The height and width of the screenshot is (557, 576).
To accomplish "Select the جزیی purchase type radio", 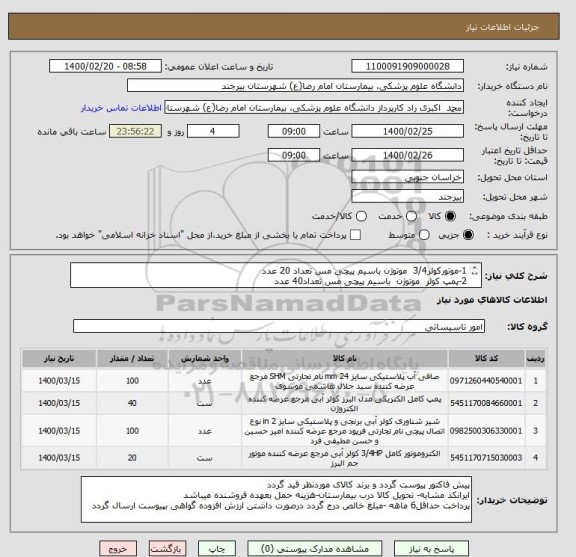I will (x=468, y=235).
